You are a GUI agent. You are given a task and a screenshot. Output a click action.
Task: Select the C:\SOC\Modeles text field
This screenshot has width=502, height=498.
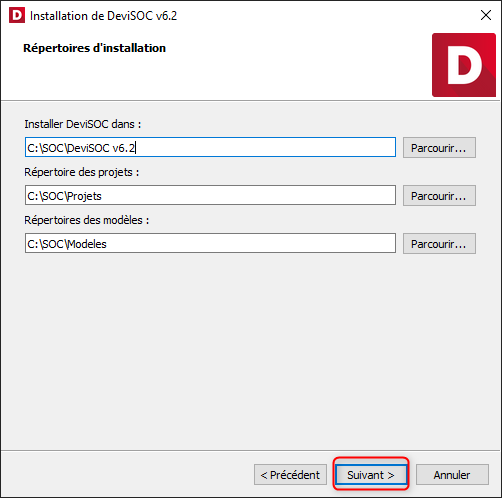click(210, 243)
